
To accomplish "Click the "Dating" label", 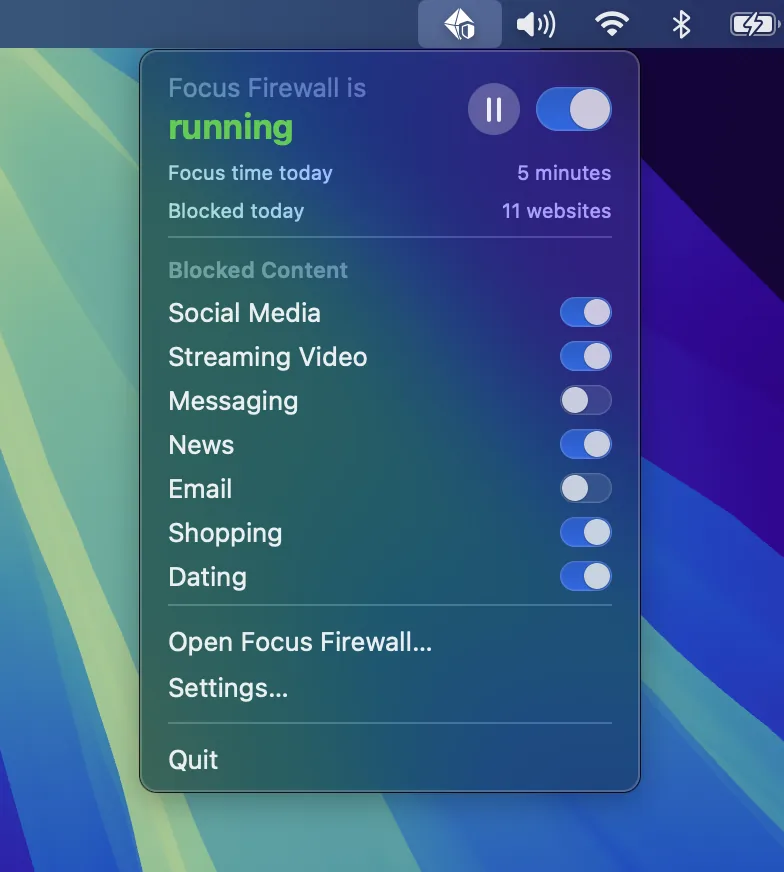I will pos(207,577).
